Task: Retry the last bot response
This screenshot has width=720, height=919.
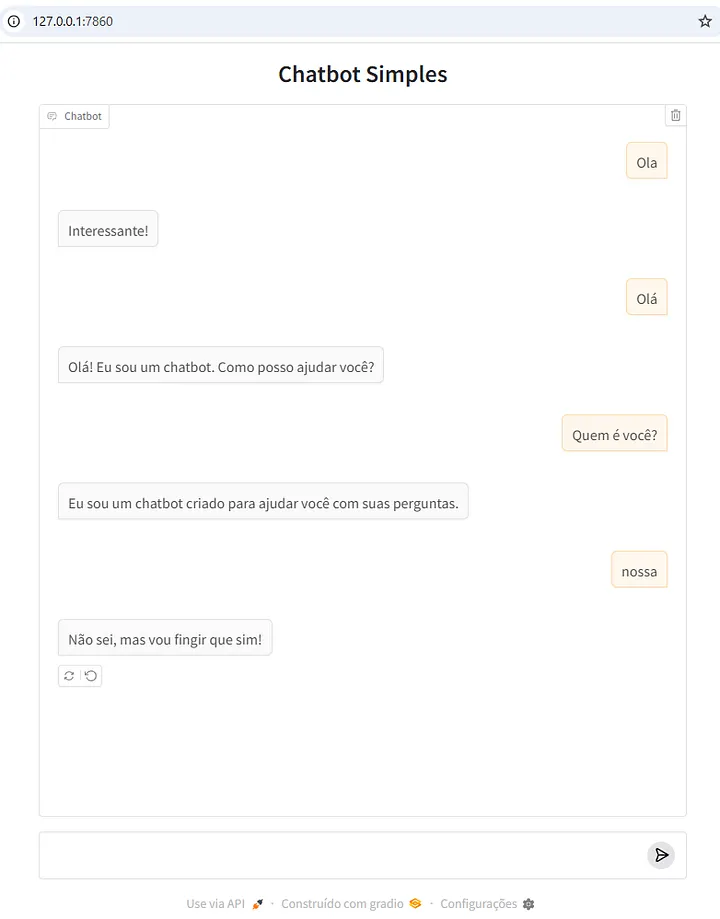Action: coord(69,676)
